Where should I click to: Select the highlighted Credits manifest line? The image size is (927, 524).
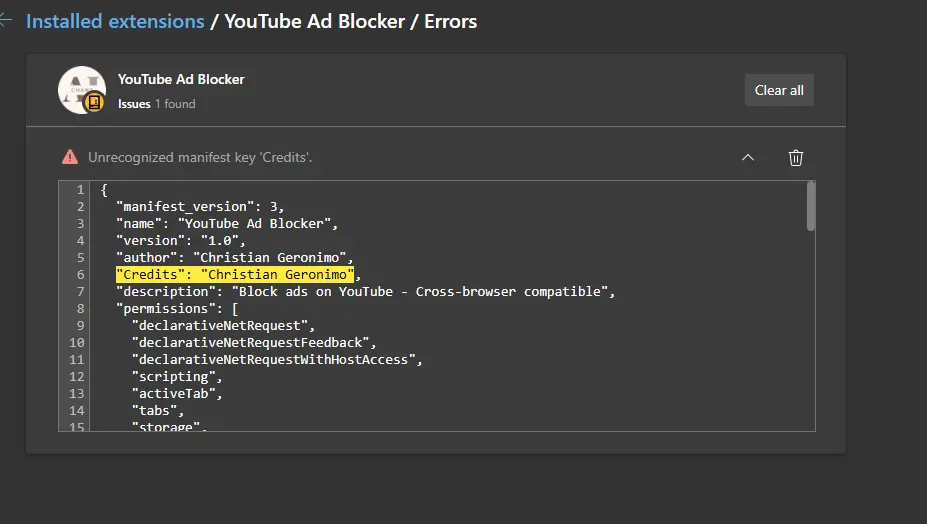point(235,274)
